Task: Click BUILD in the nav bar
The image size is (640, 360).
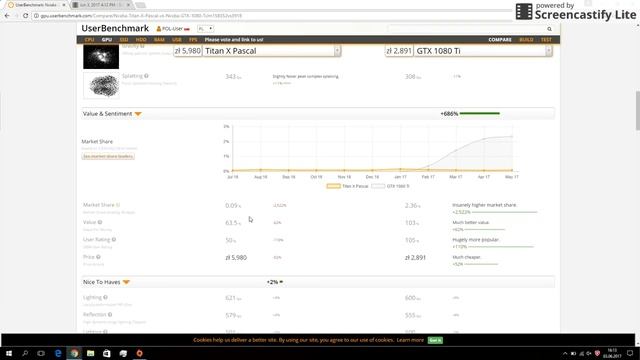Action: tap(526, 40)
